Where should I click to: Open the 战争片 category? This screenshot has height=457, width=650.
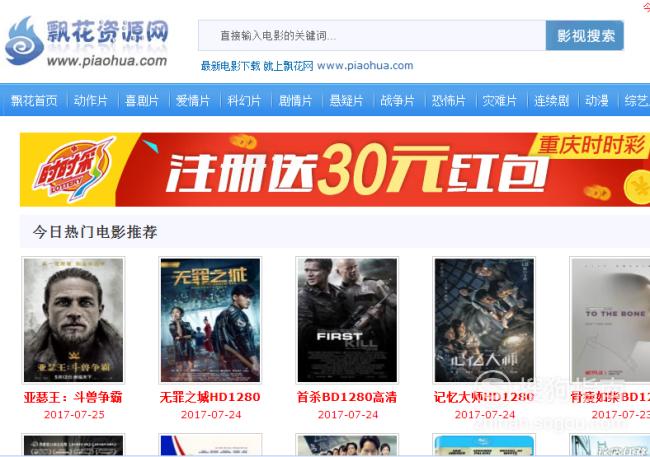click(x=398, y=100)
